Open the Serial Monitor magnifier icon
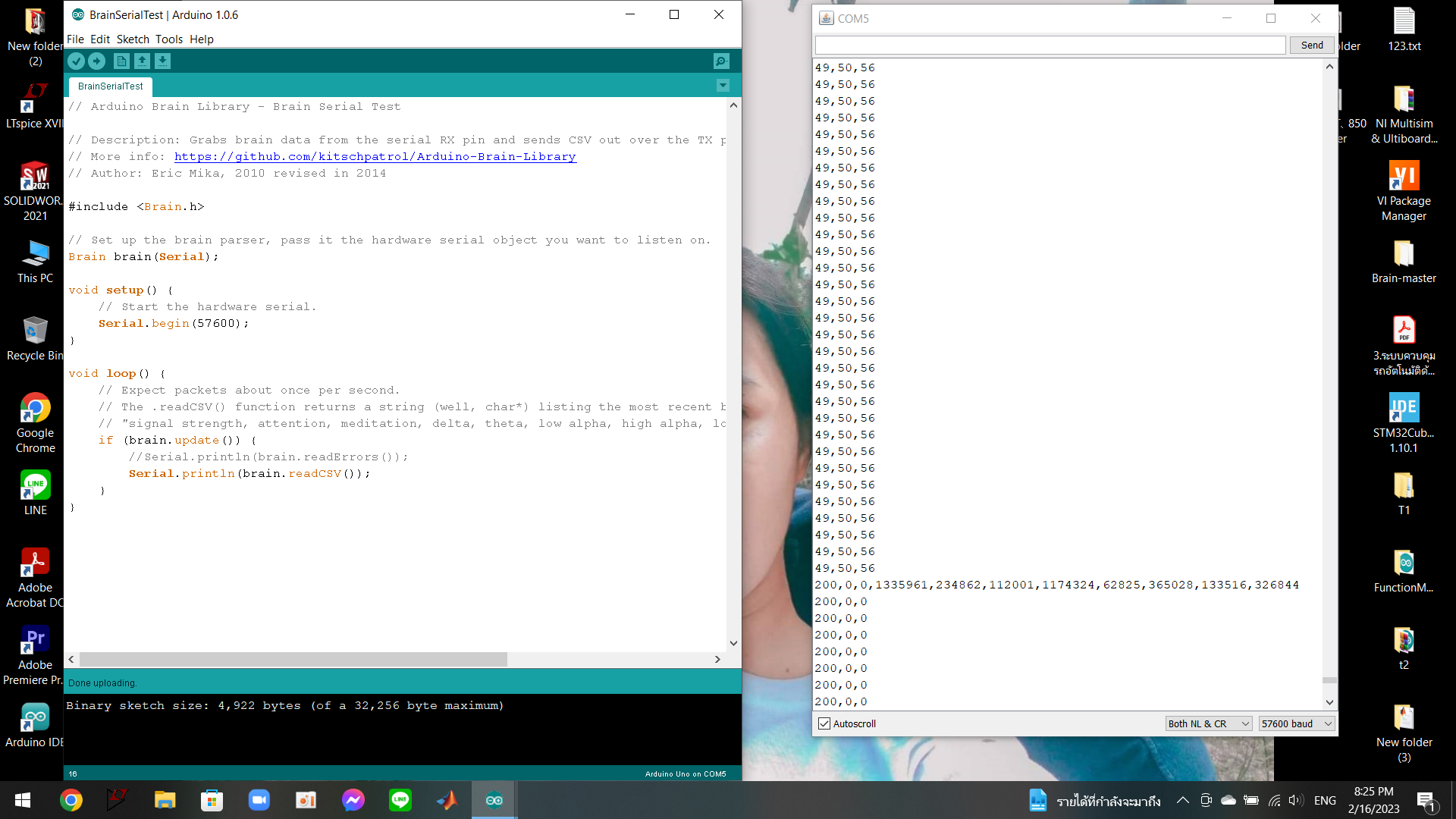 click(721, 61)
